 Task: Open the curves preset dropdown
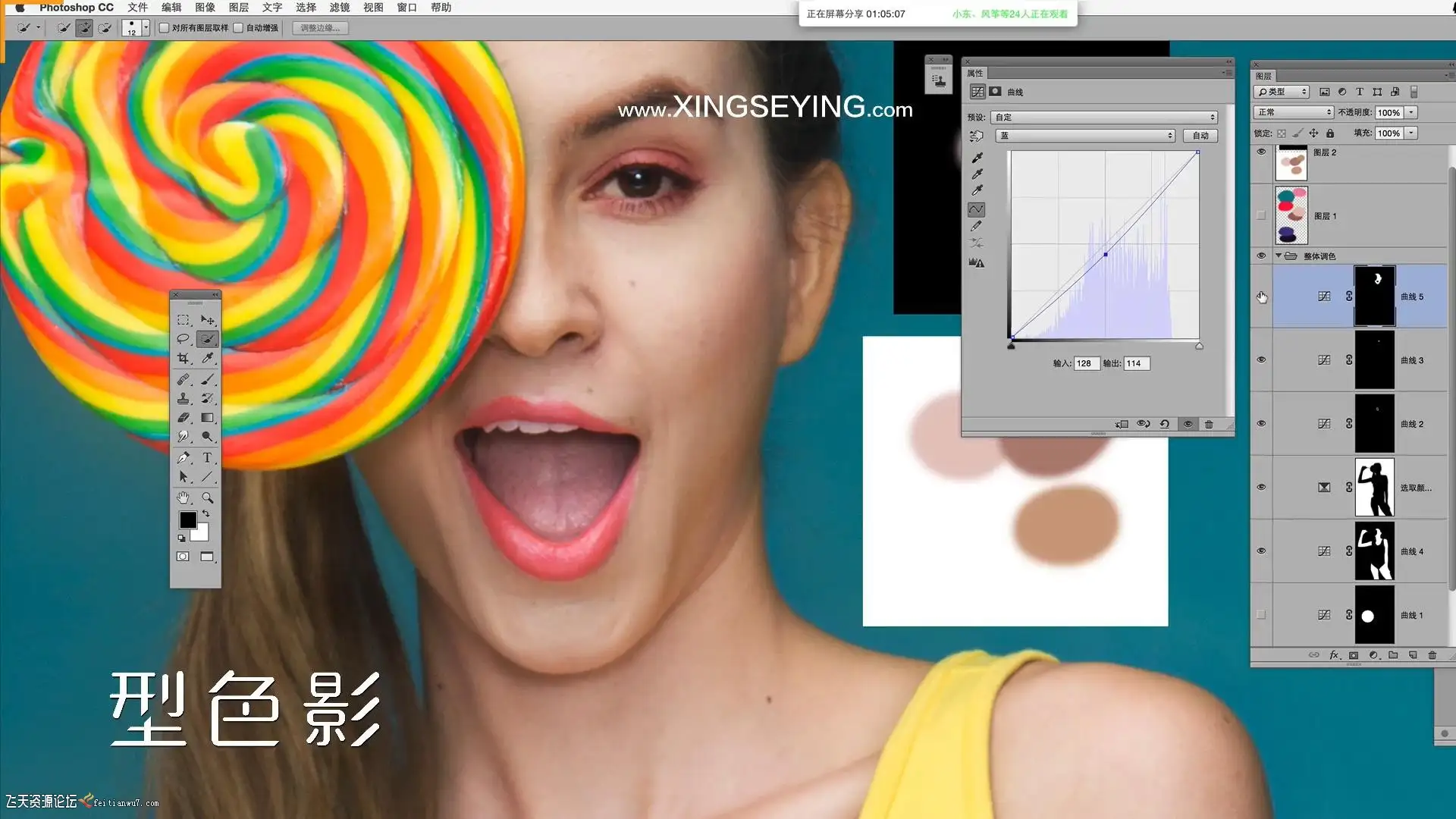pos(1104,118)
